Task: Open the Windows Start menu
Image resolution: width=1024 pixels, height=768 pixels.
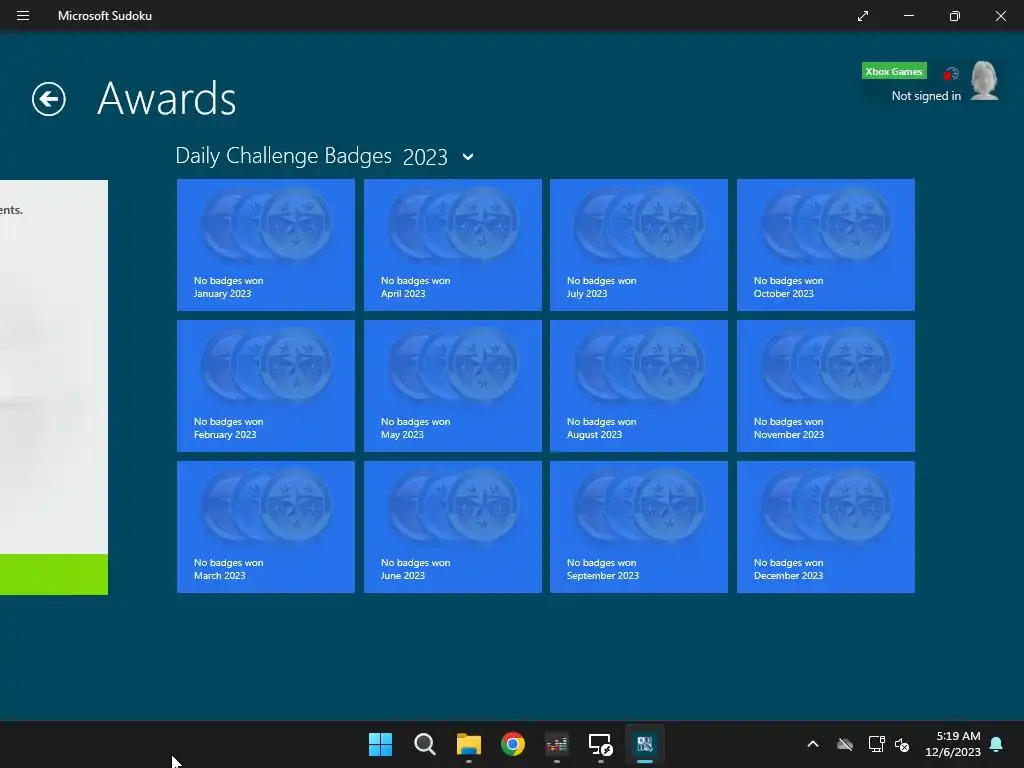Action: pyautogui.click(x=380, y=744)
